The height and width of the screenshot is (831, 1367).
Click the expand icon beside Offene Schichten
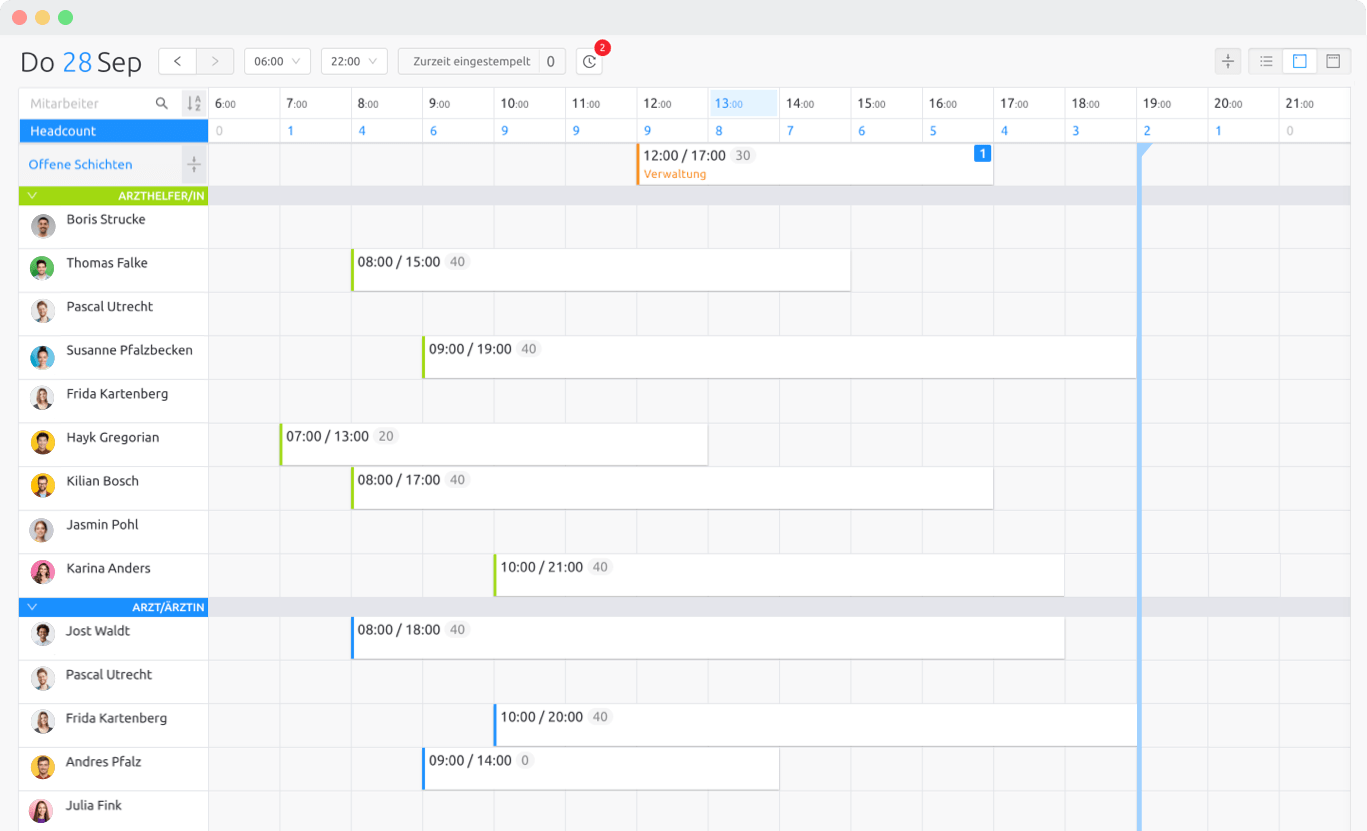tap(194, 165)
